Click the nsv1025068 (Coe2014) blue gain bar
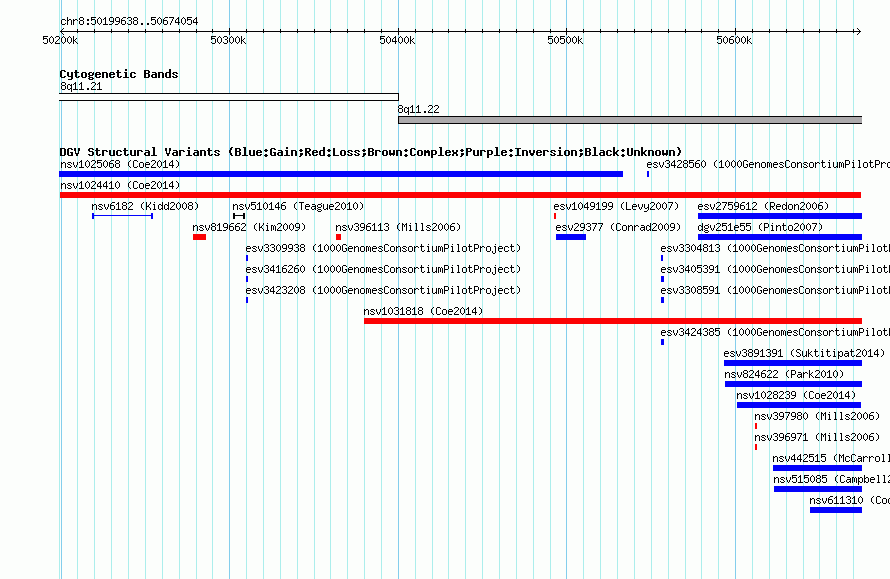 coord(341,174)
